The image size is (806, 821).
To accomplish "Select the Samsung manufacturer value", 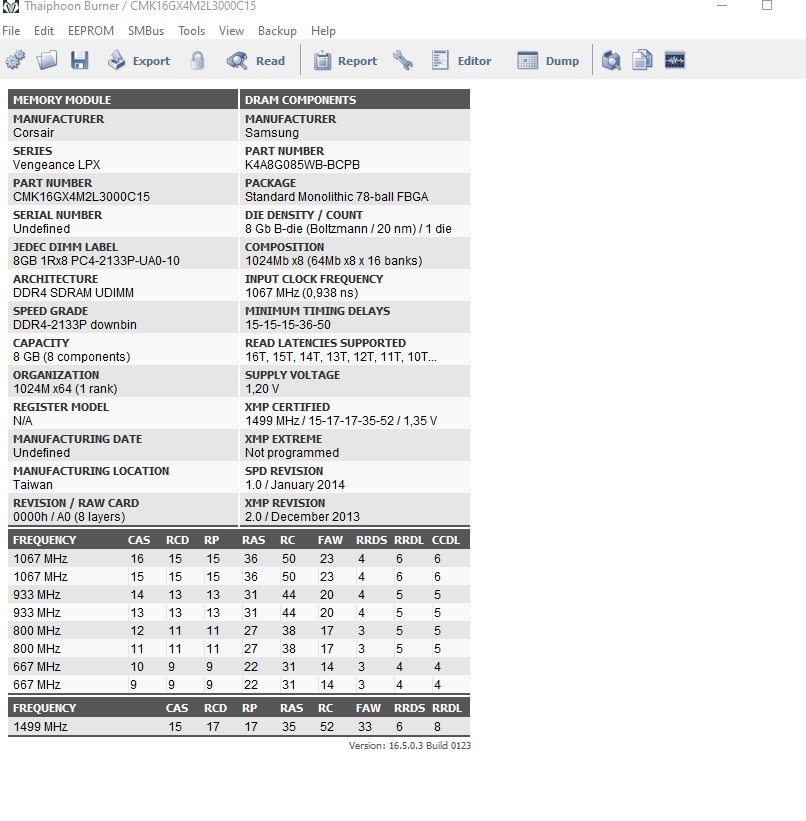I will pos(272,133).
